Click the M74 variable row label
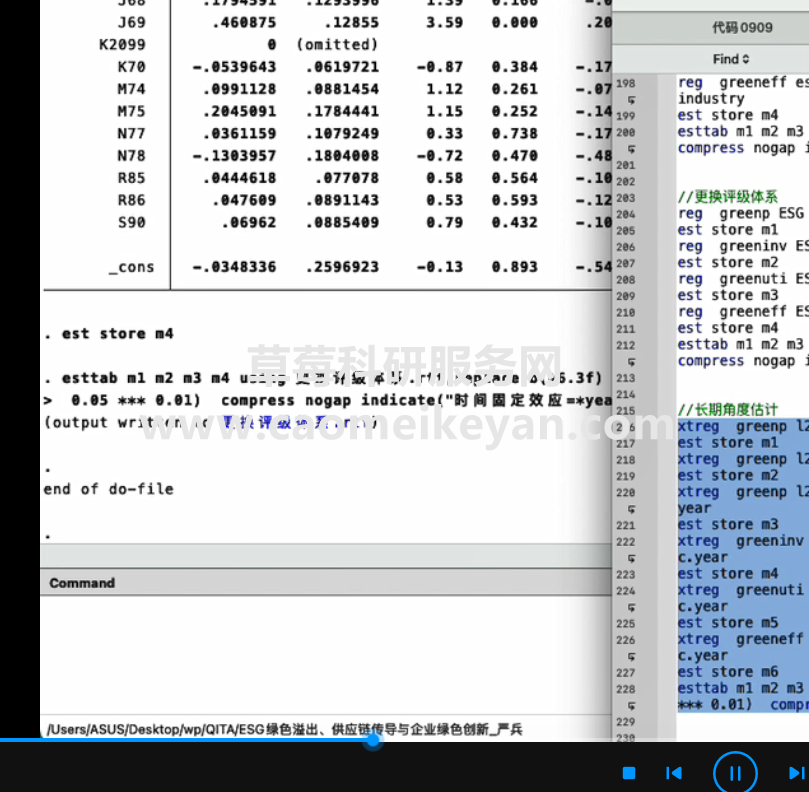 click(x=132, y=89)
